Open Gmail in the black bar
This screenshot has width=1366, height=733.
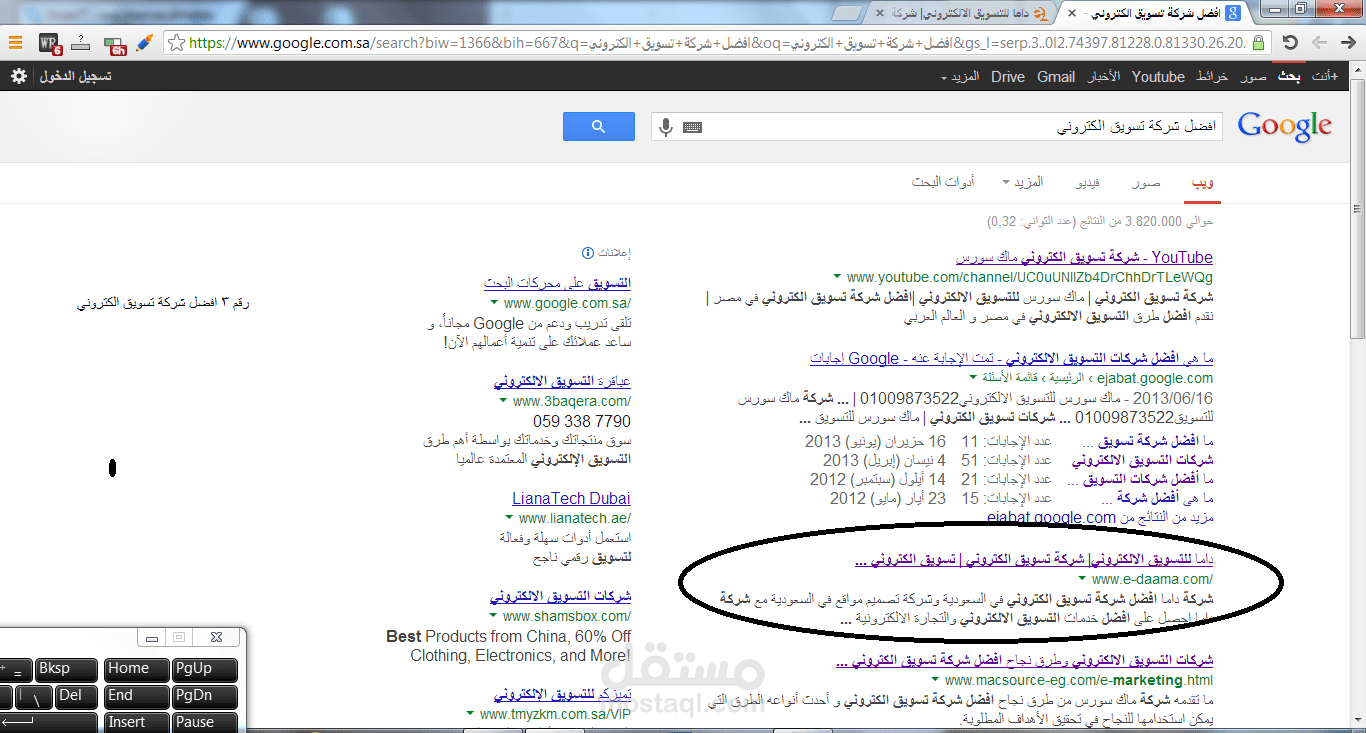coord(1056,77)
